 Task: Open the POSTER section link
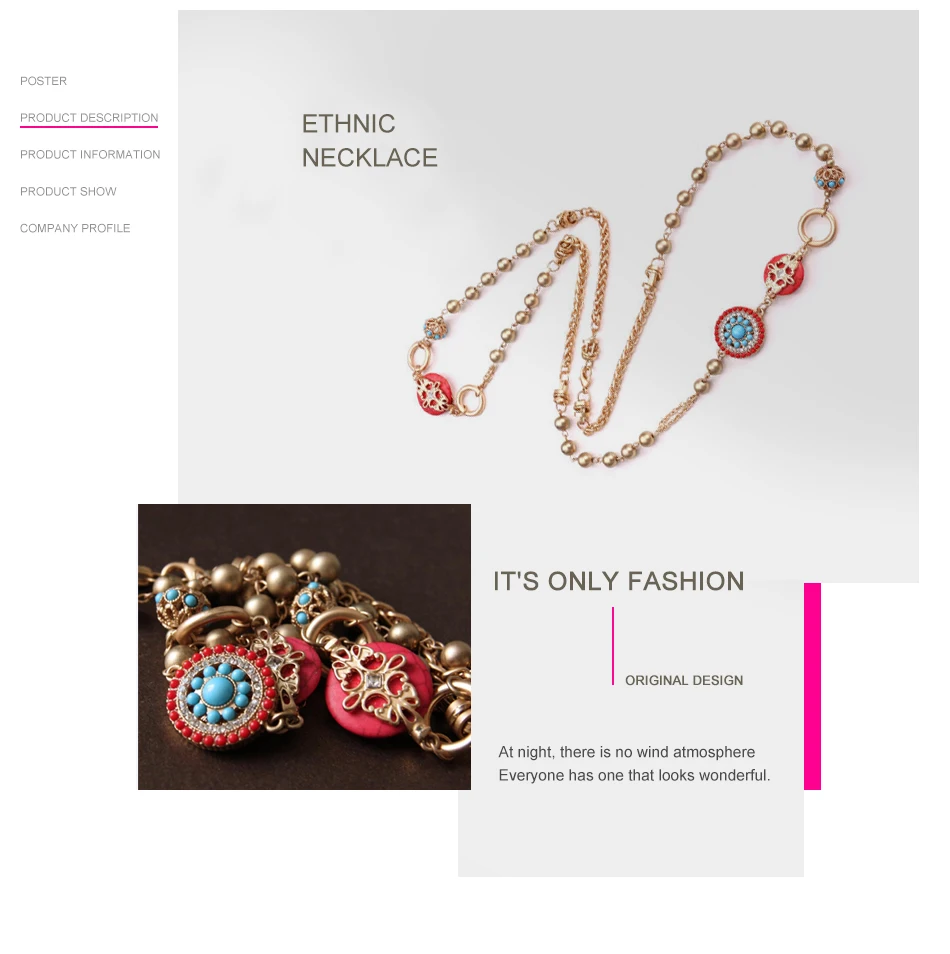point(43,81)
